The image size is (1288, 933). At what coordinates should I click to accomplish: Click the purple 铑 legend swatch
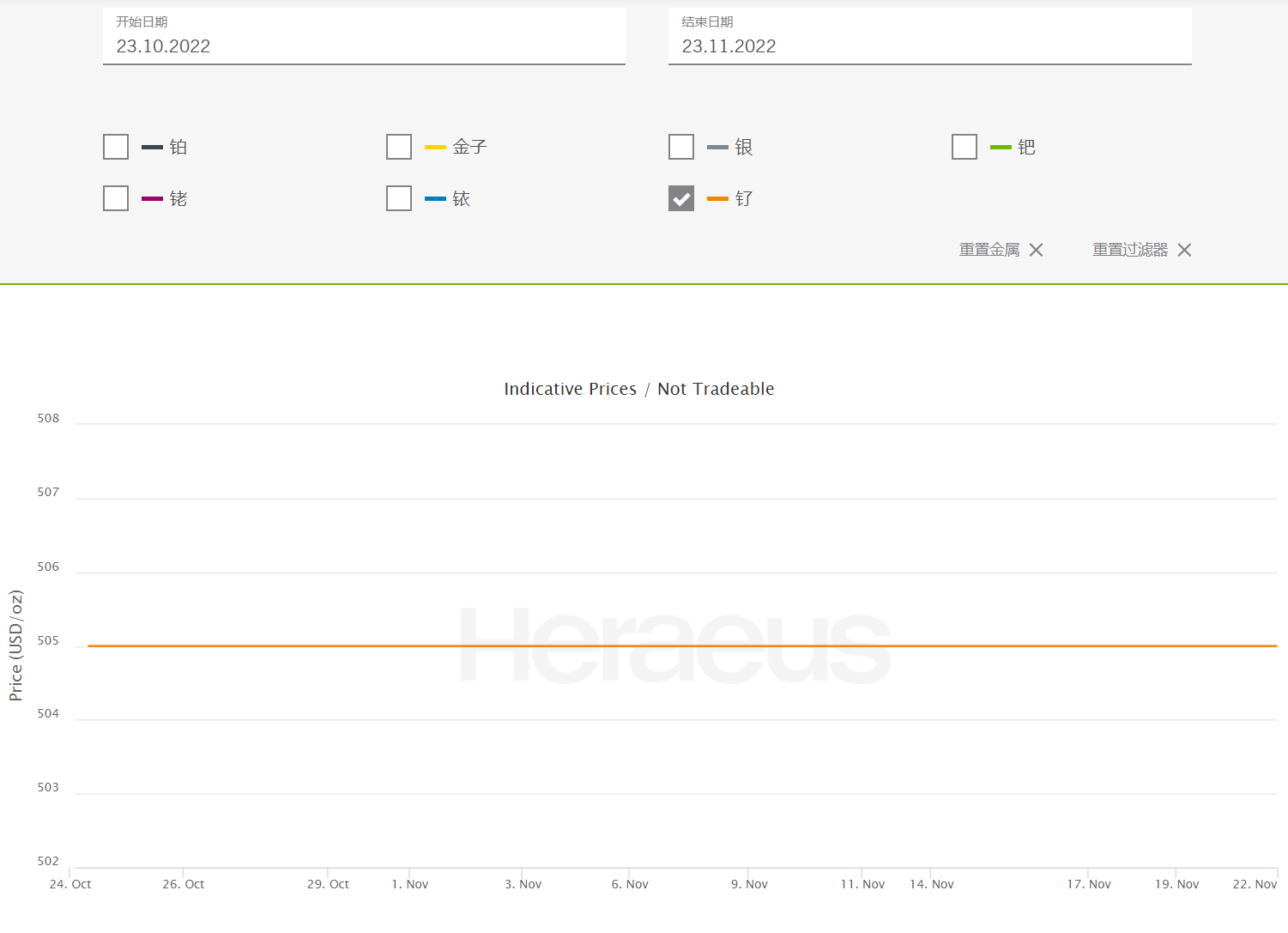(x=152, y=199)
